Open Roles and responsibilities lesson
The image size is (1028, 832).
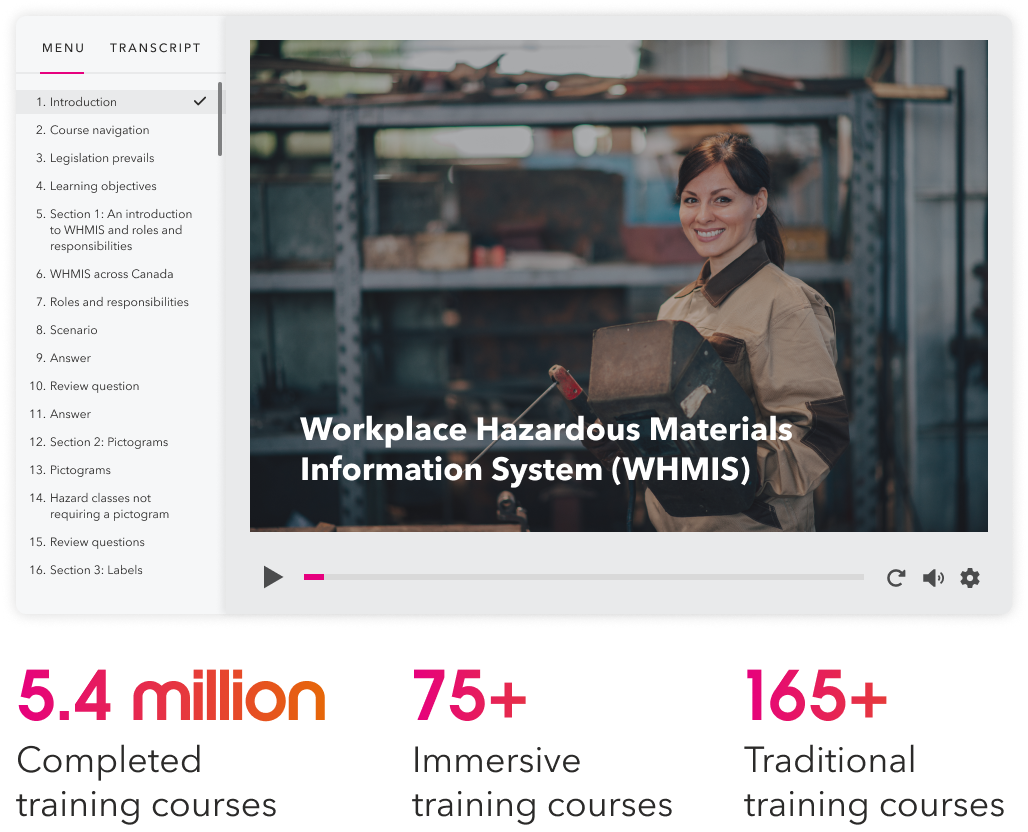pyautogui.click(x=119, y=302)
